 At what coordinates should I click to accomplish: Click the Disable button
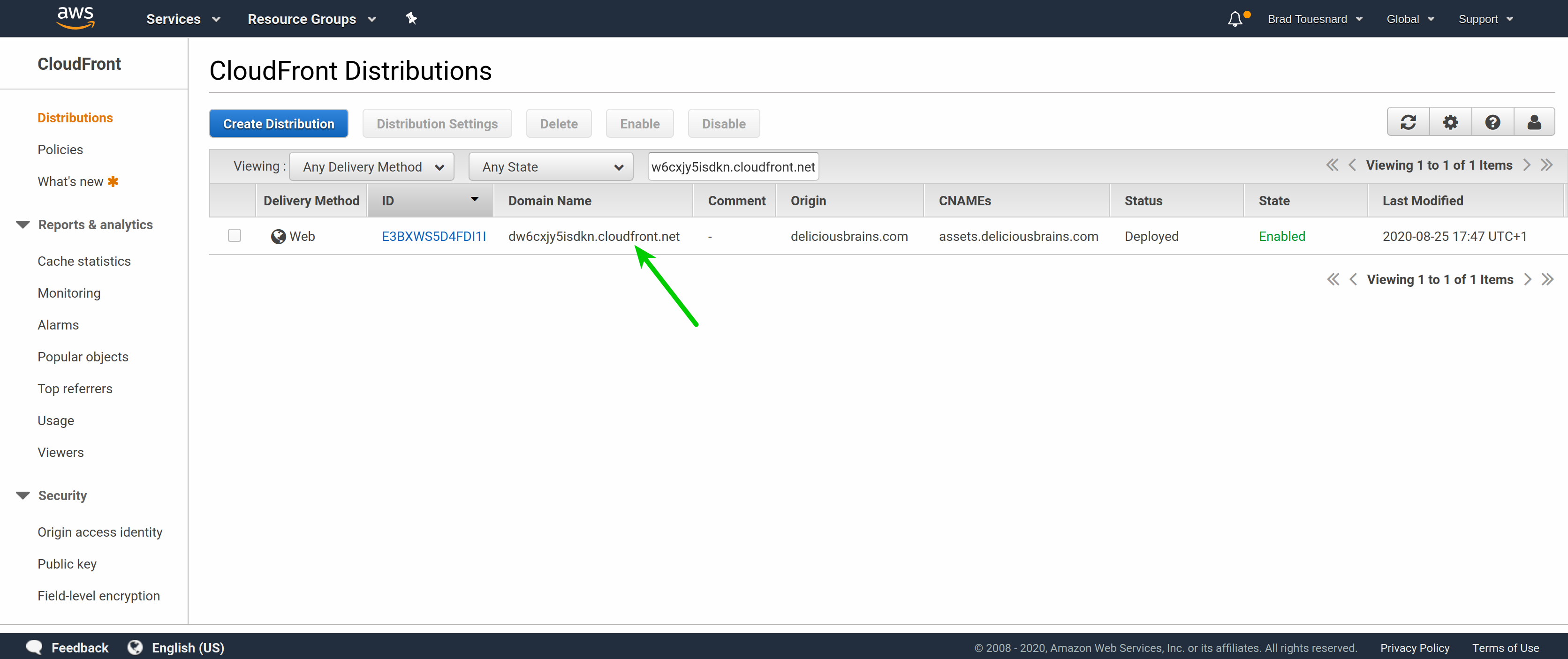point(724,124)
